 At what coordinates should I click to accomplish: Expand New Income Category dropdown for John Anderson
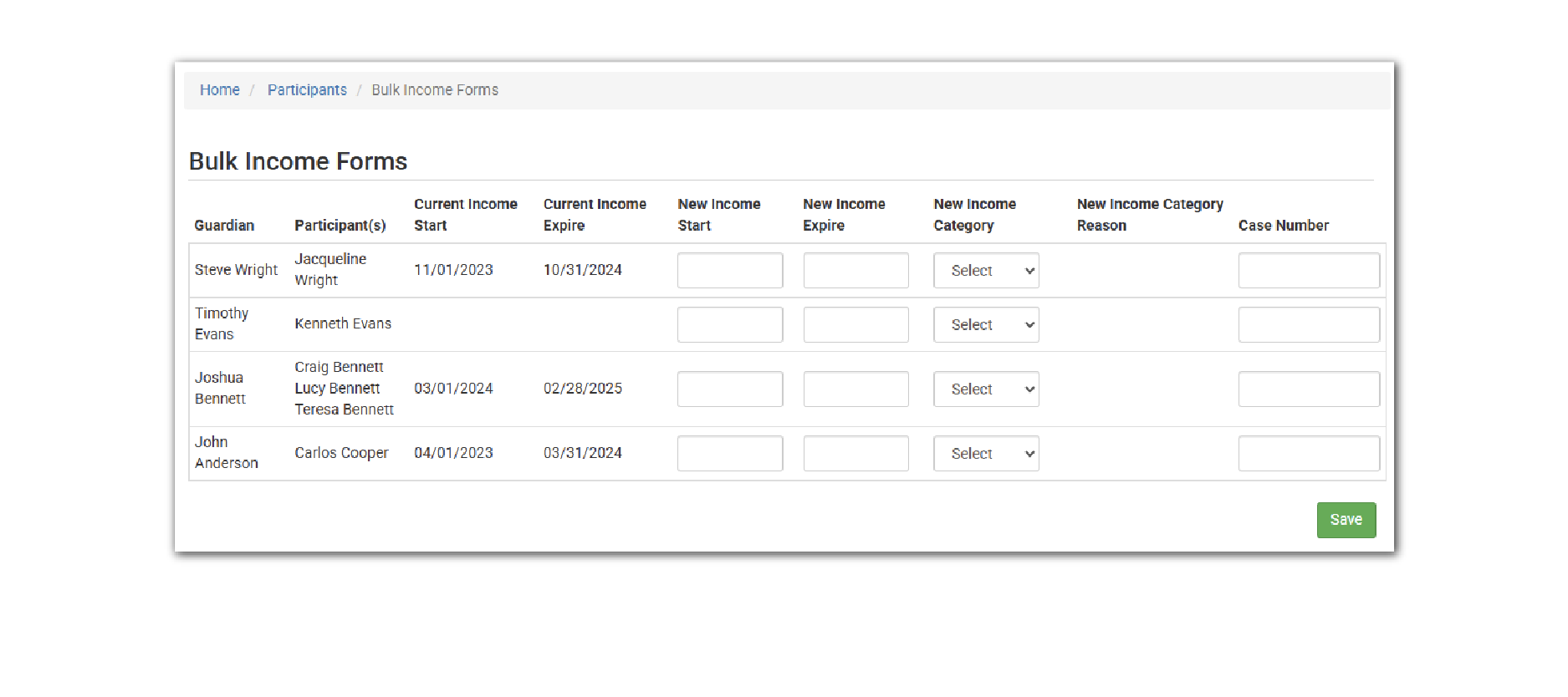[986, 454]
